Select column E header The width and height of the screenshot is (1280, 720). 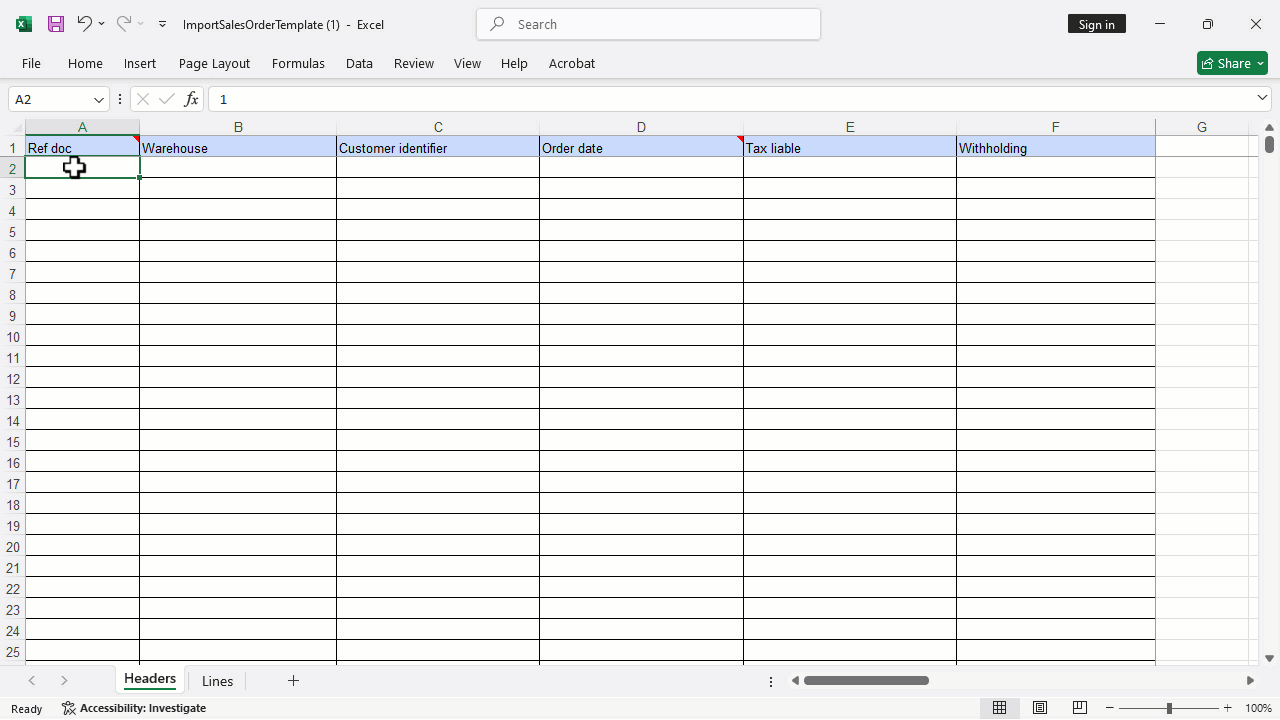(850, 127)
